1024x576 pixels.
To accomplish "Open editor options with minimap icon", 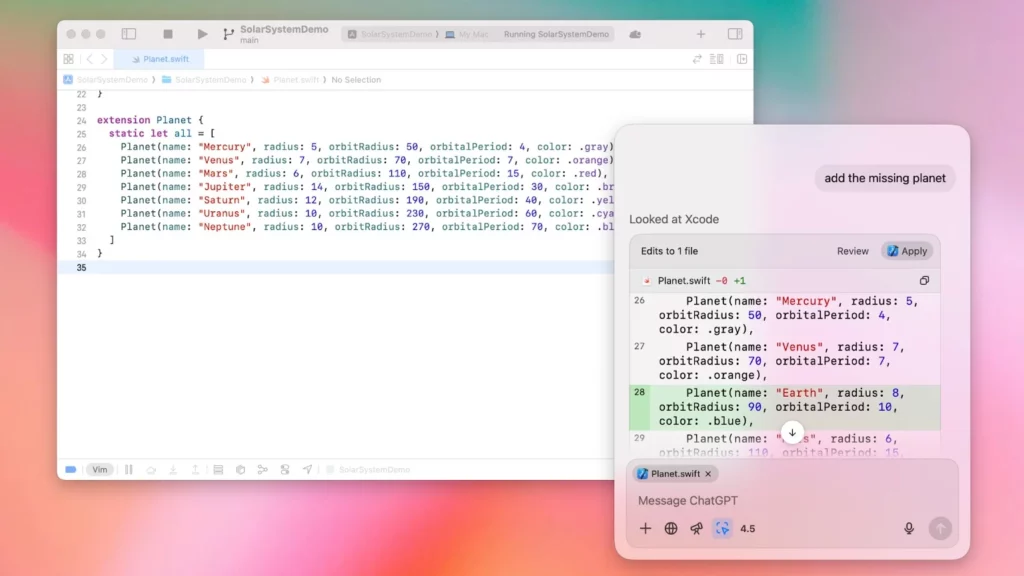I will pos(717,59).
